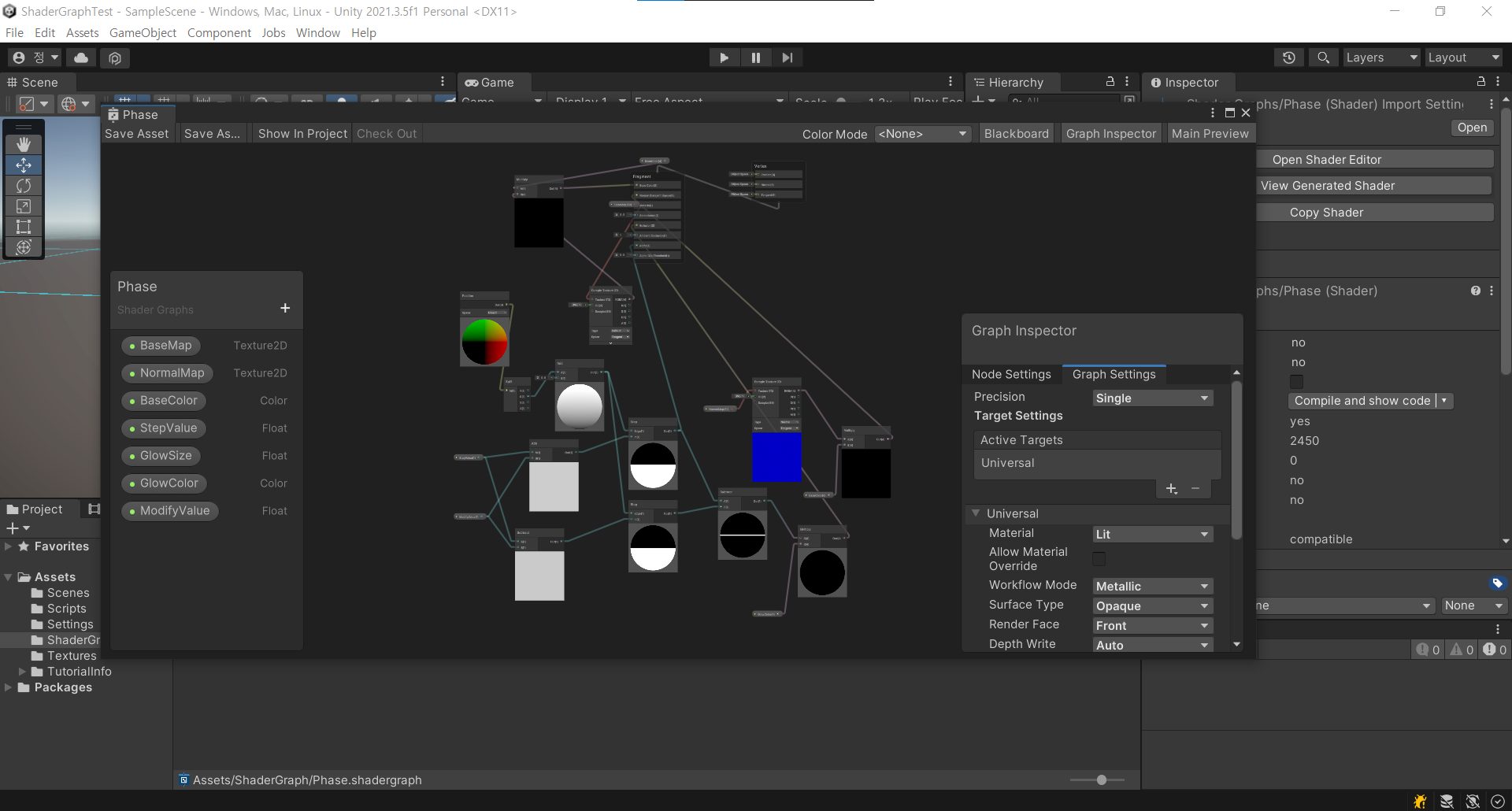This screenshot has width=1512, height=811.
Task: Click the Step frame button
Action: click(787, 57)
